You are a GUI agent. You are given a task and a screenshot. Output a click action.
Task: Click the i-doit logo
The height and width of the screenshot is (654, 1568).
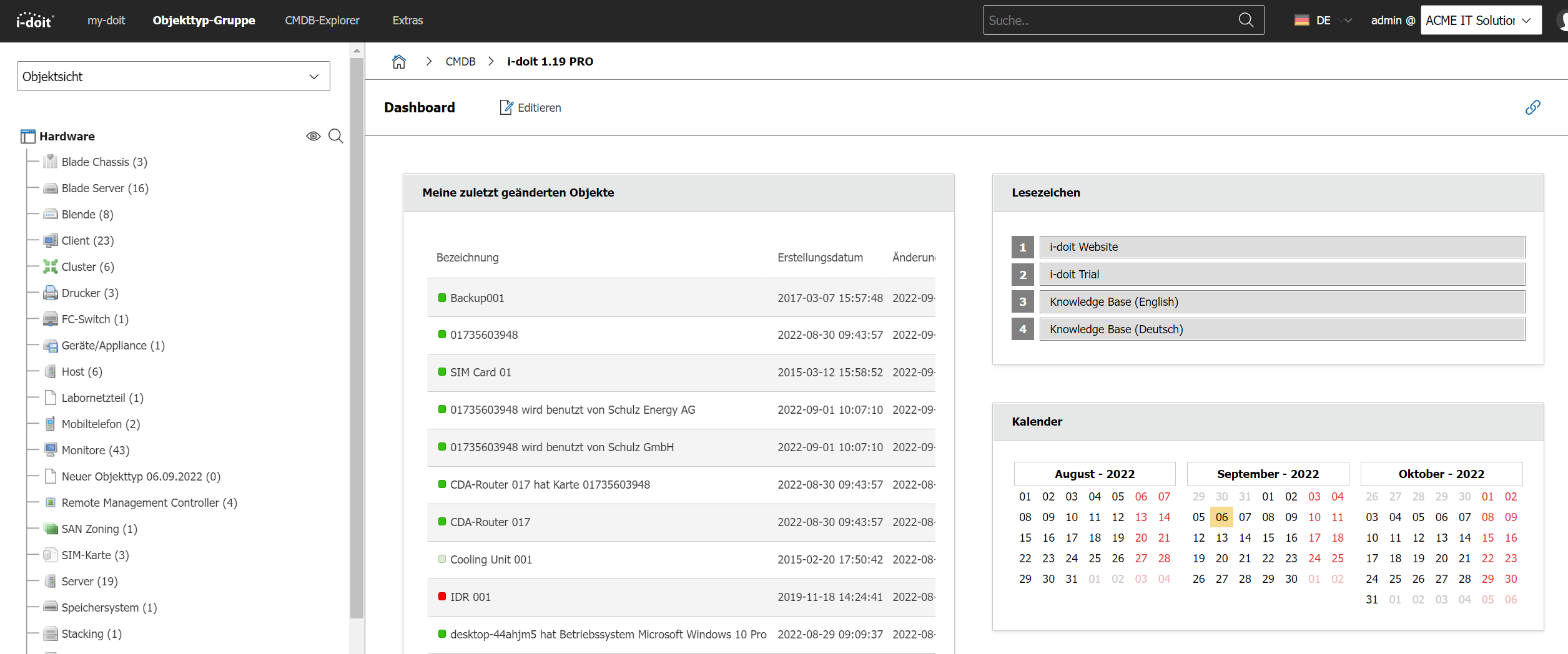[35, 20]
